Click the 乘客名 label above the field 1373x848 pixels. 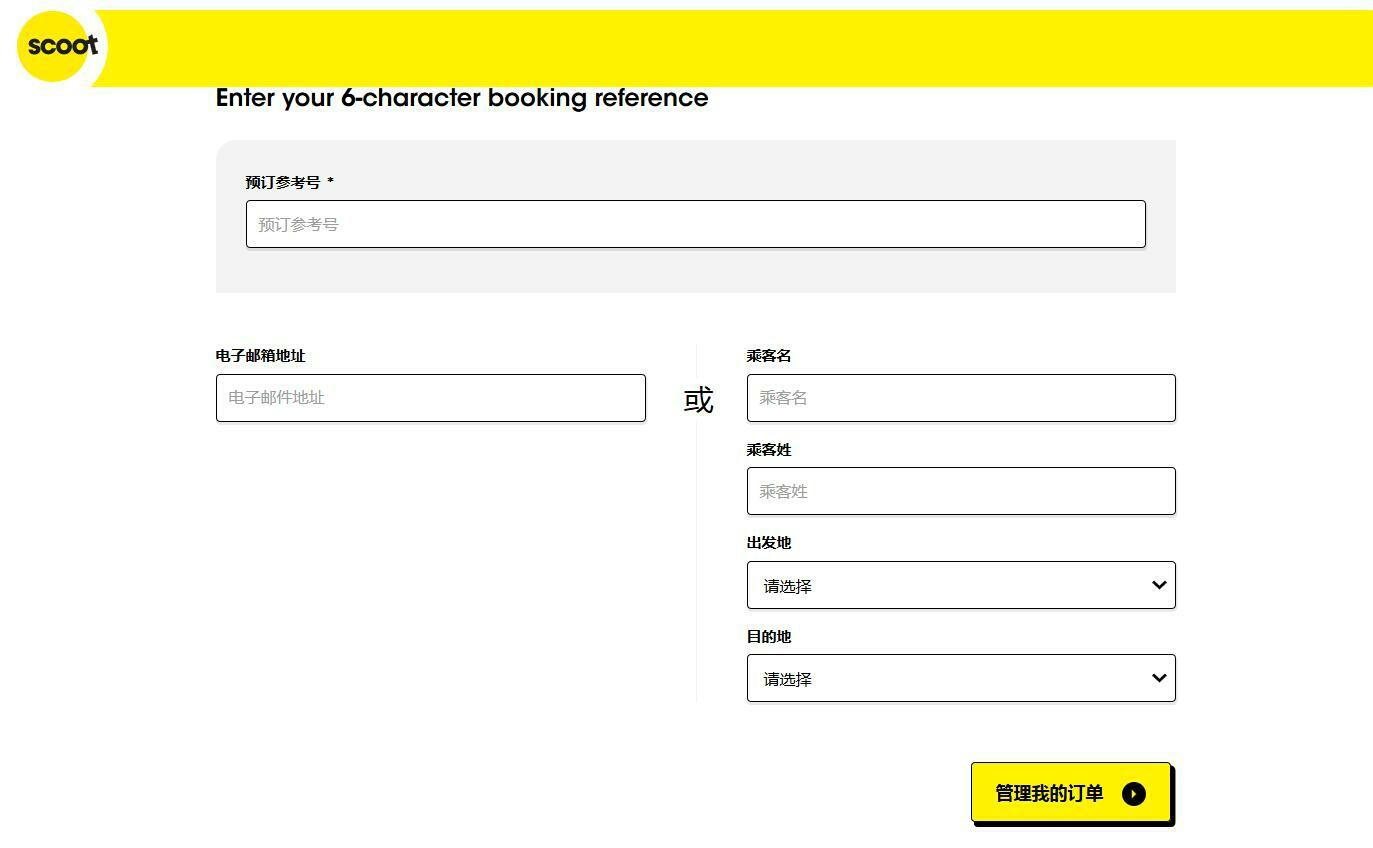(x=768, y=356)
